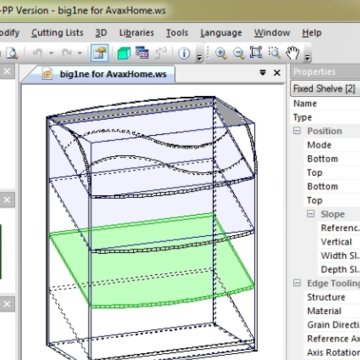Viewport: 360px width, 360px height.
Task: Click the 2D view windows icon
Action: pos(142,53)
